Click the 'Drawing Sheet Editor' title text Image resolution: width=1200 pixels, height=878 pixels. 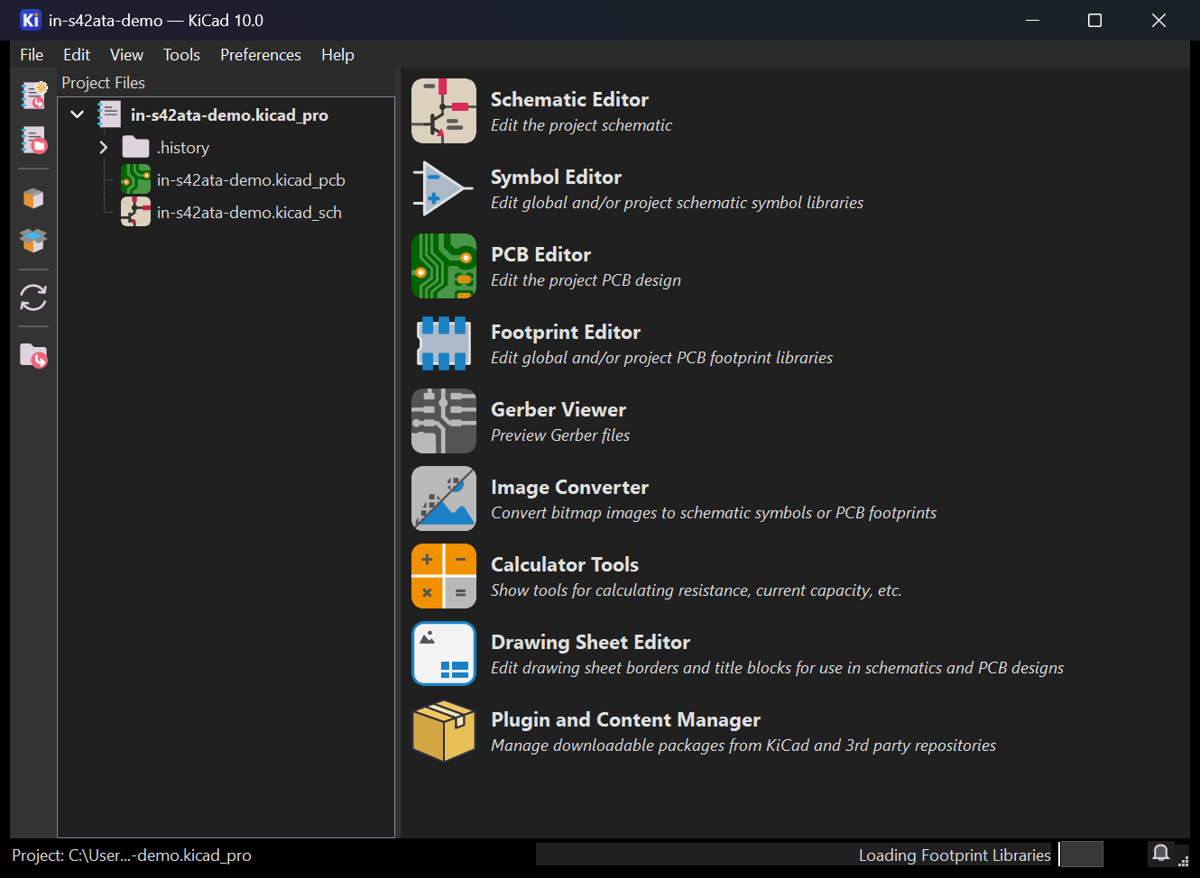(591, 642)
